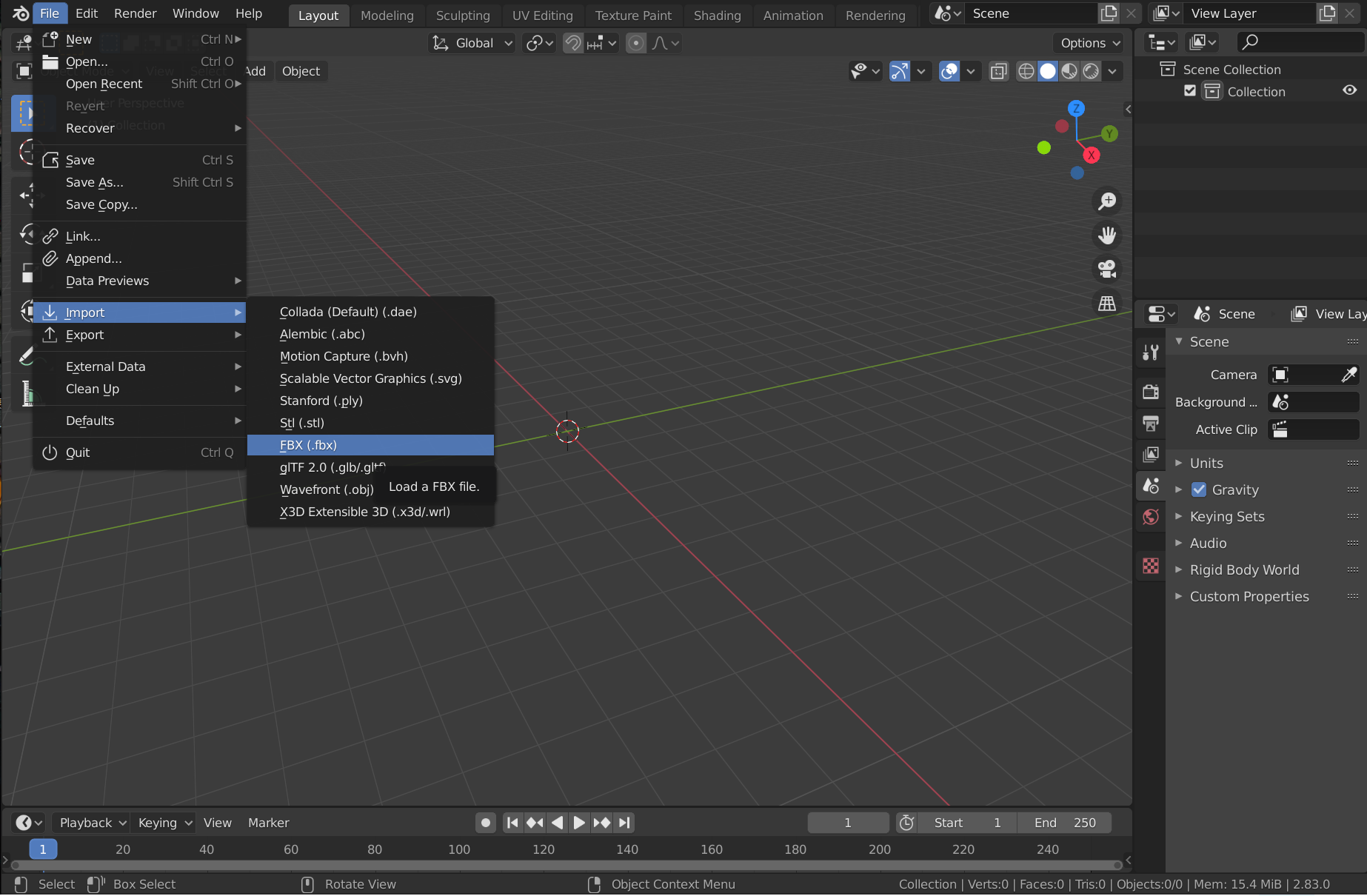Jump to the start frame

(x=512, y=823)
